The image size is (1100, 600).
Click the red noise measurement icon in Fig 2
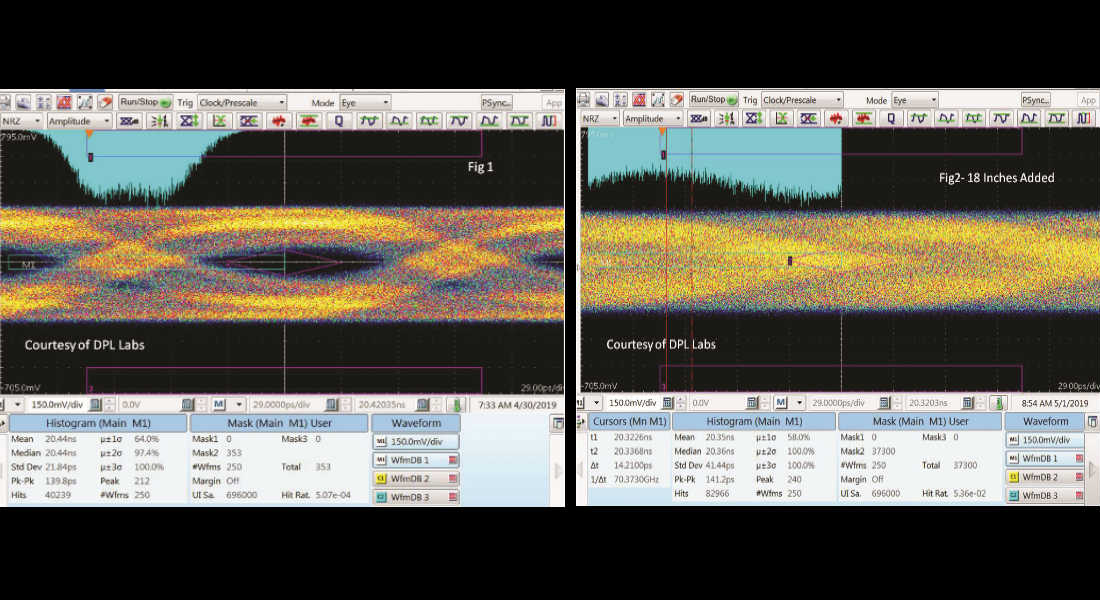pos(836,119)
